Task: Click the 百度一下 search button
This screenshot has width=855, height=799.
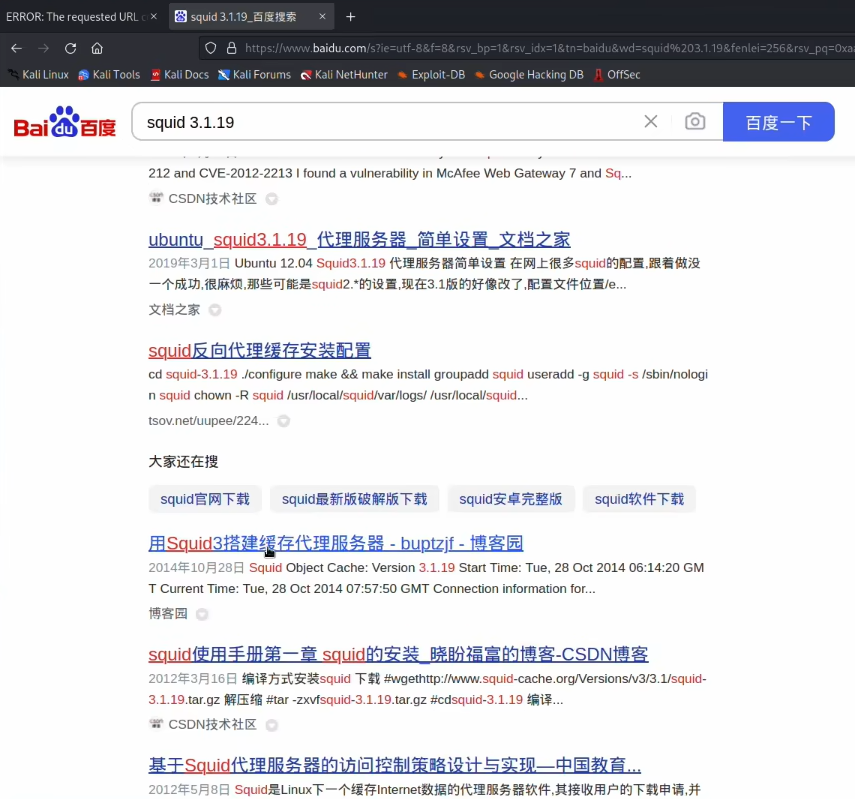Action: [779, 122]
